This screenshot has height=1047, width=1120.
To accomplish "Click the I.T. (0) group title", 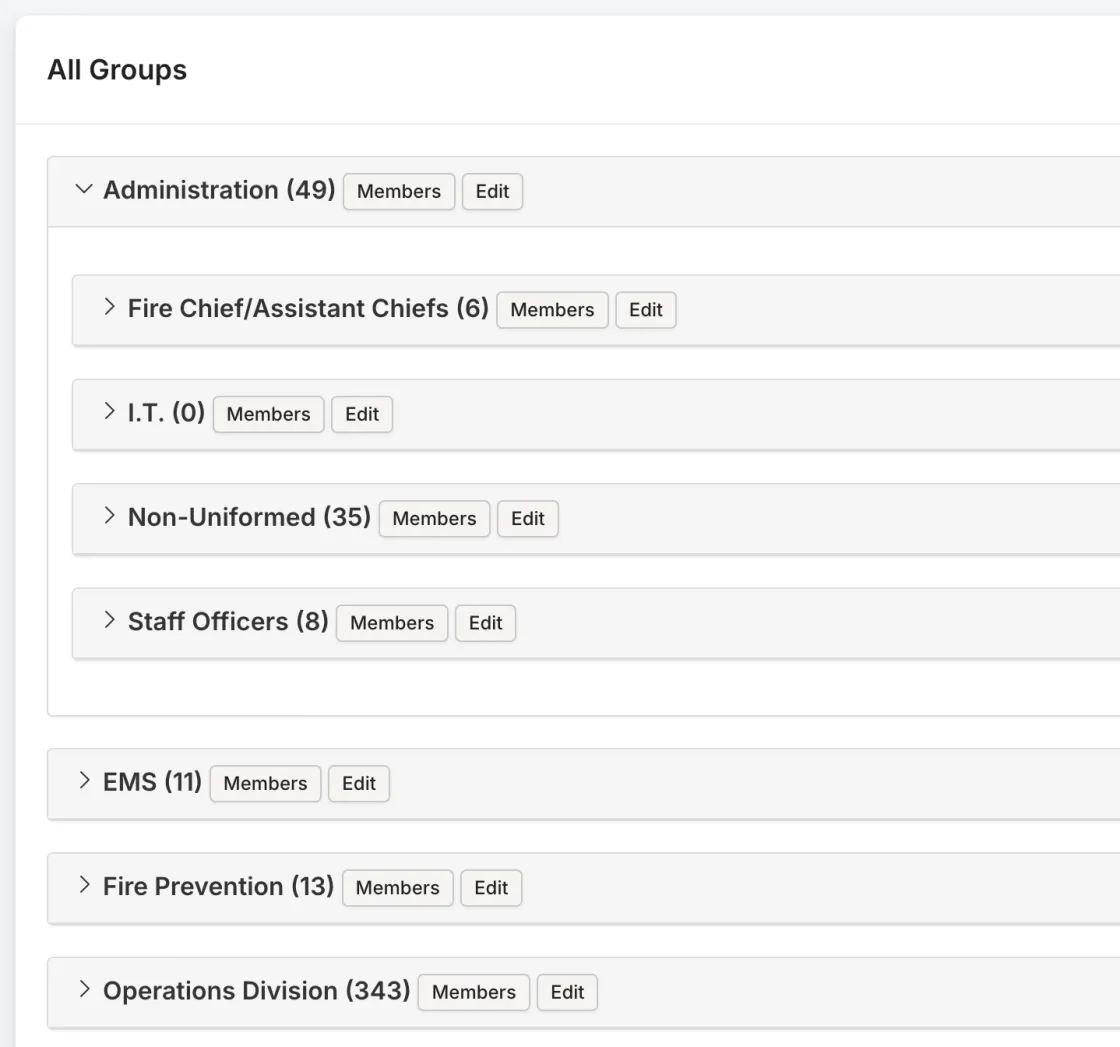I will (x=166, y=413).
